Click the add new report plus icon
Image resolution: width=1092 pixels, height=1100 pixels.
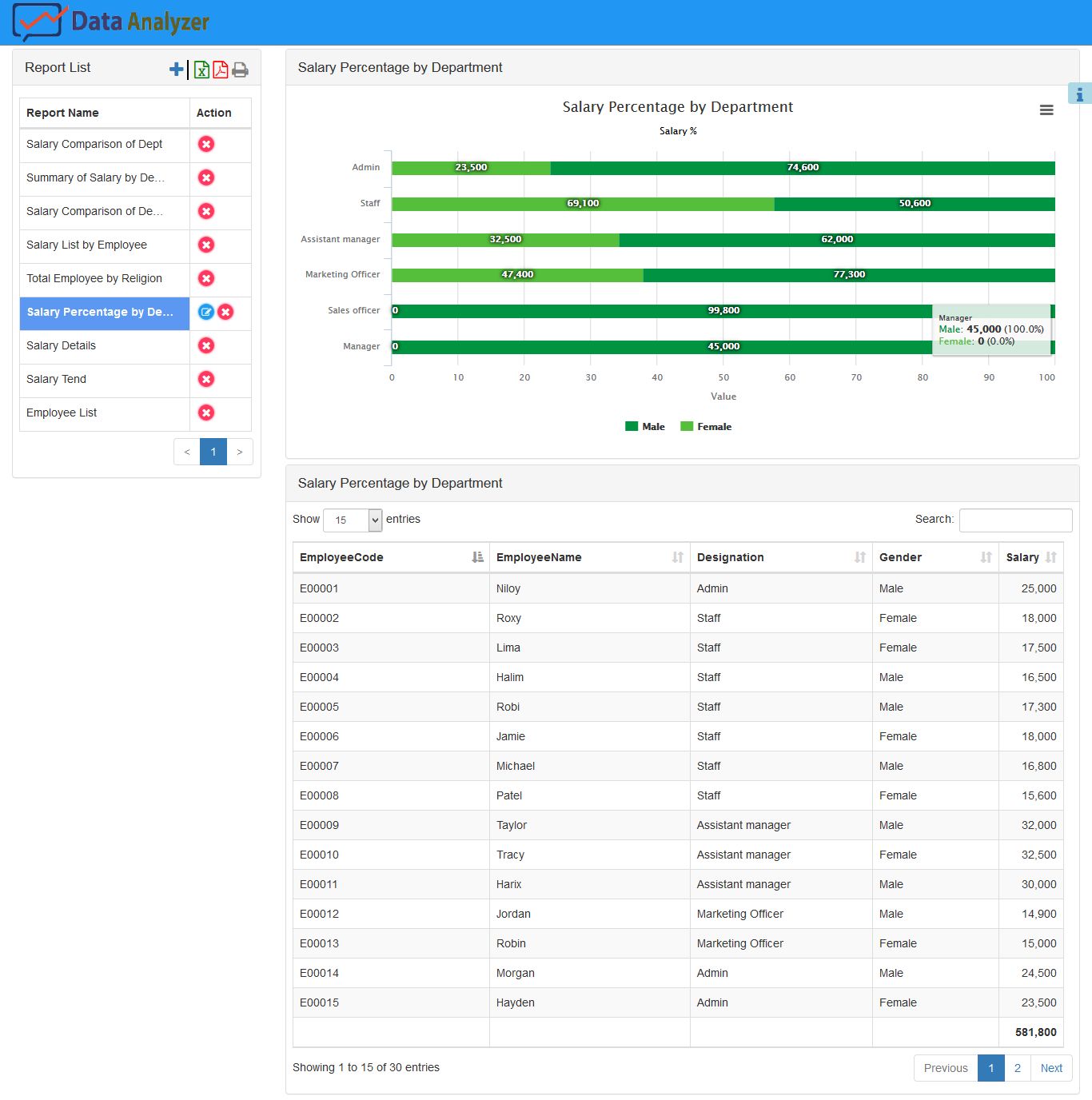pos(177,70)
